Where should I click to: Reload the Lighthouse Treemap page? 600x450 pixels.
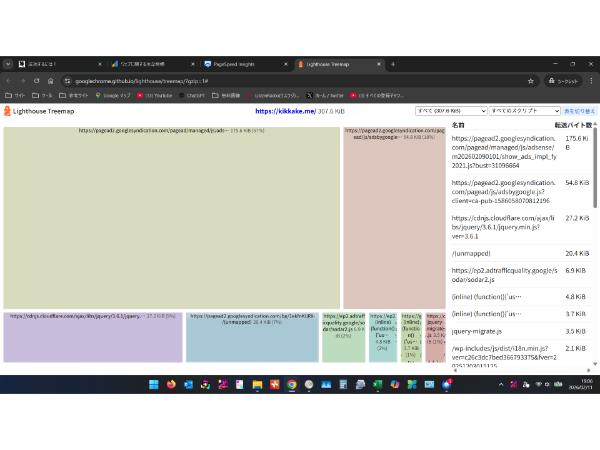37,81
